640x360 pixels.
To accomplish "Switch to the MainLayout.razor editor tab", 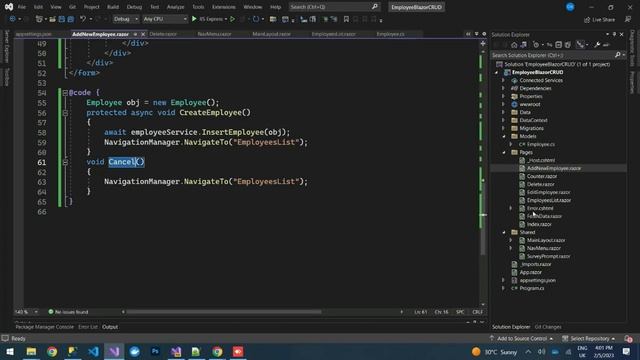I will pos(271,34).
